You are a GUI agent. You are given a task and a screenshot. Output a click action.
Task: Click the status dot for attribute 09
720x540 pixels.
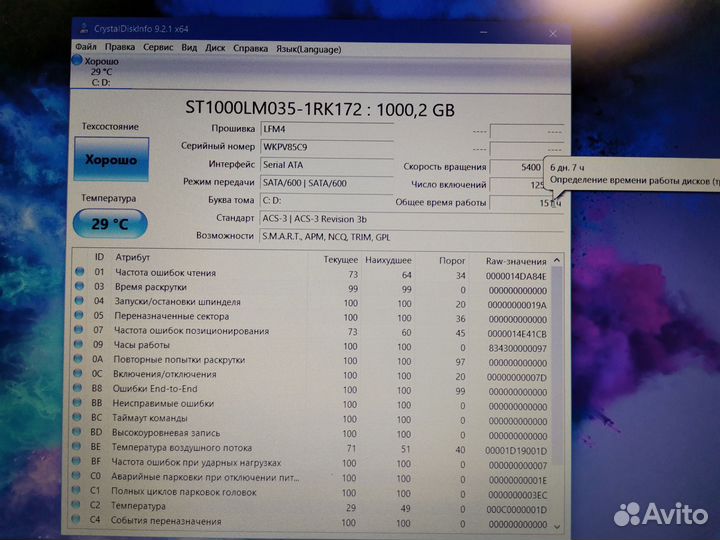(78, 344)
